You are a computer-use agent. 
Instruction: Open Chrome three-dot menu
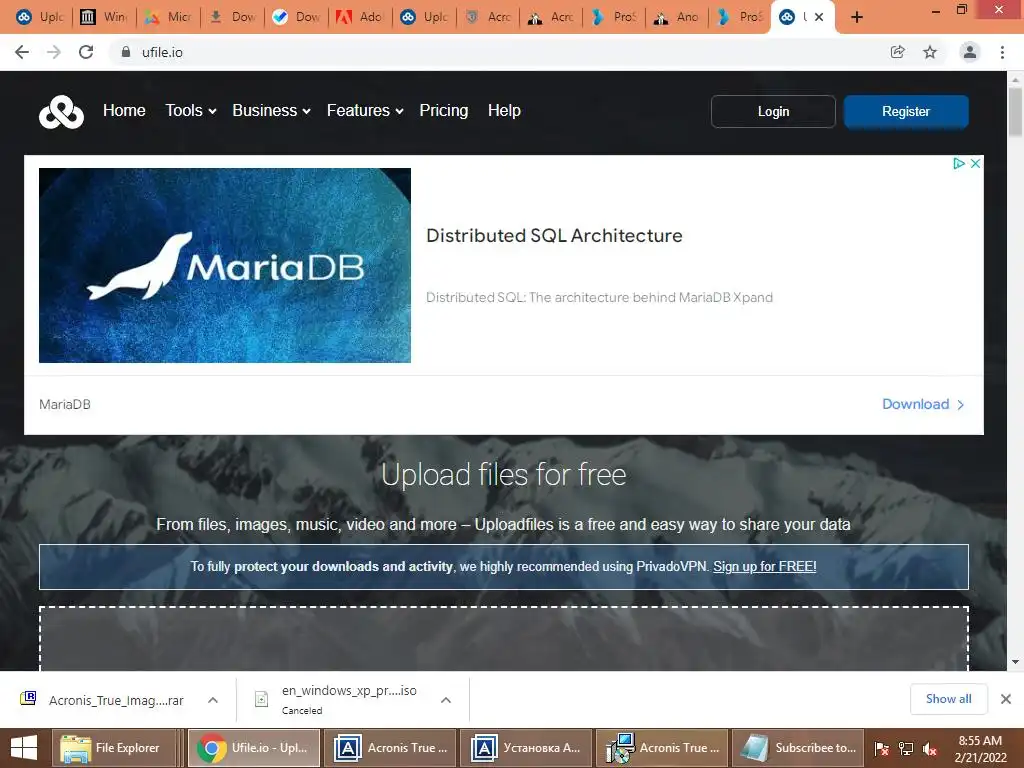(x=1002, y=52)
